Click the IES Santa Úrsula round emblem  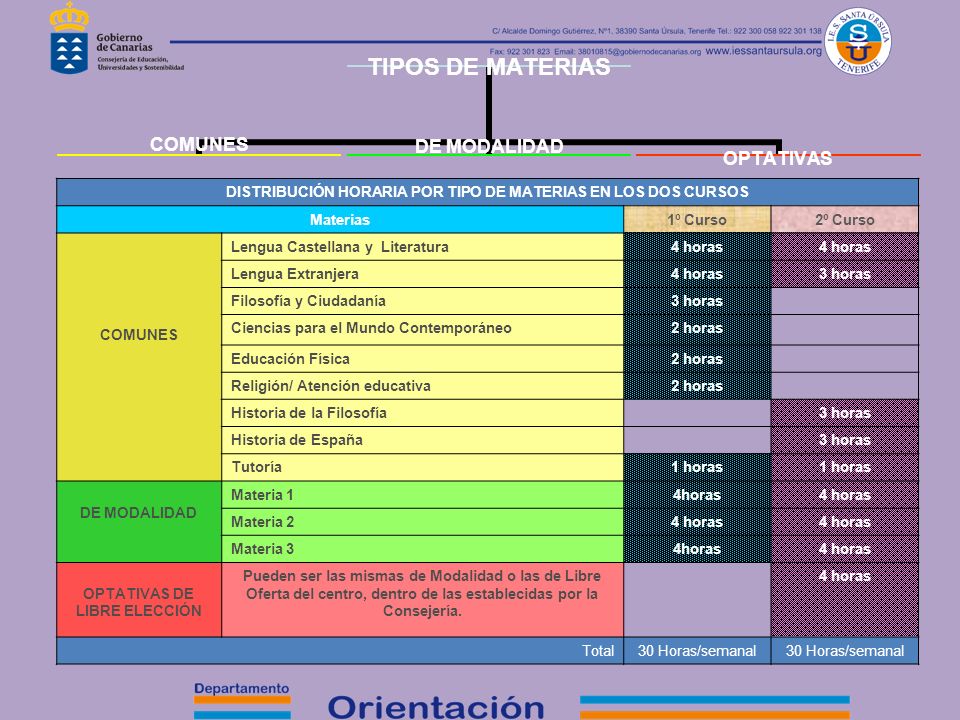click(858, 41)
